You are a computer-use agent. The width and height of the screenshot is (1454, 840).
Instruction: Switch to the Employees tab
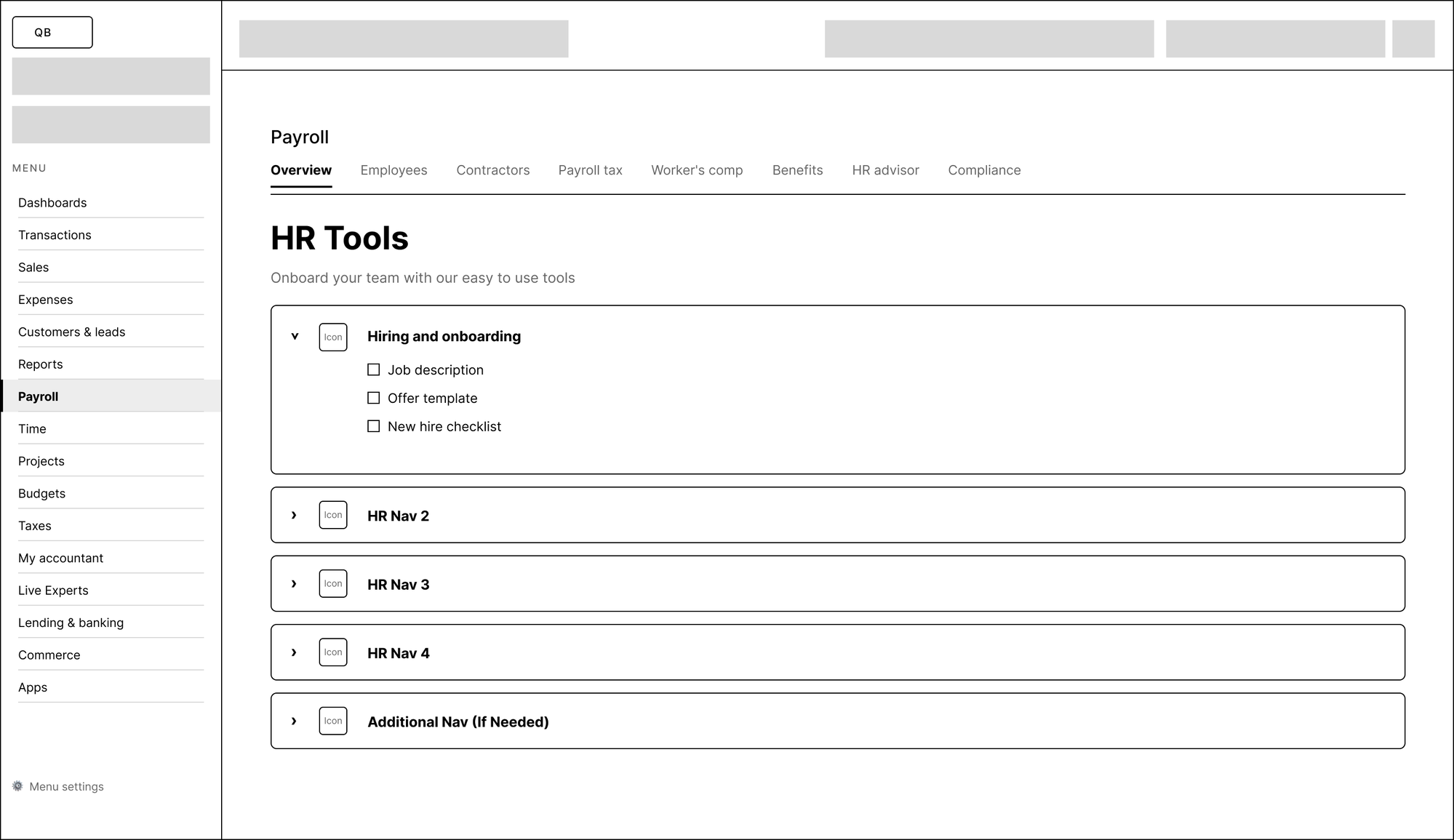tap(394, 170)
